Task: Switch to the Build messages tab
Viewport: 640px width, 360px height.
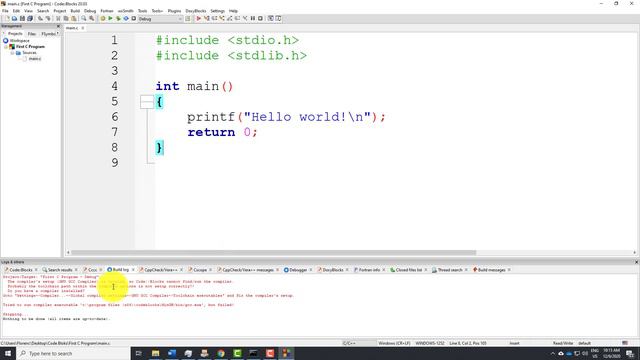Action: click(491, 270)
